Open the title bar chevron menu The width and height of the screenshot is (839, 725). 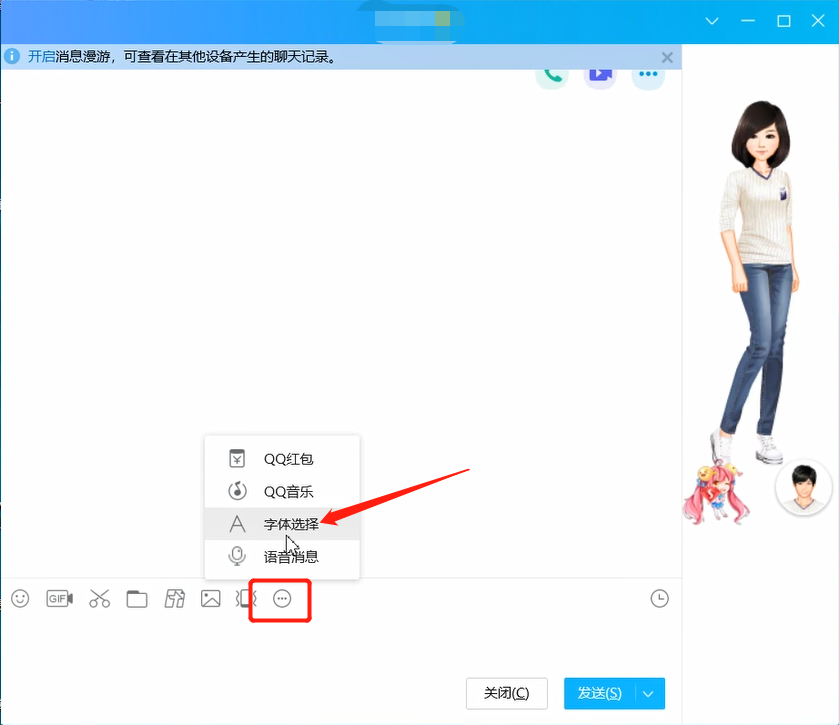[712, 20]
